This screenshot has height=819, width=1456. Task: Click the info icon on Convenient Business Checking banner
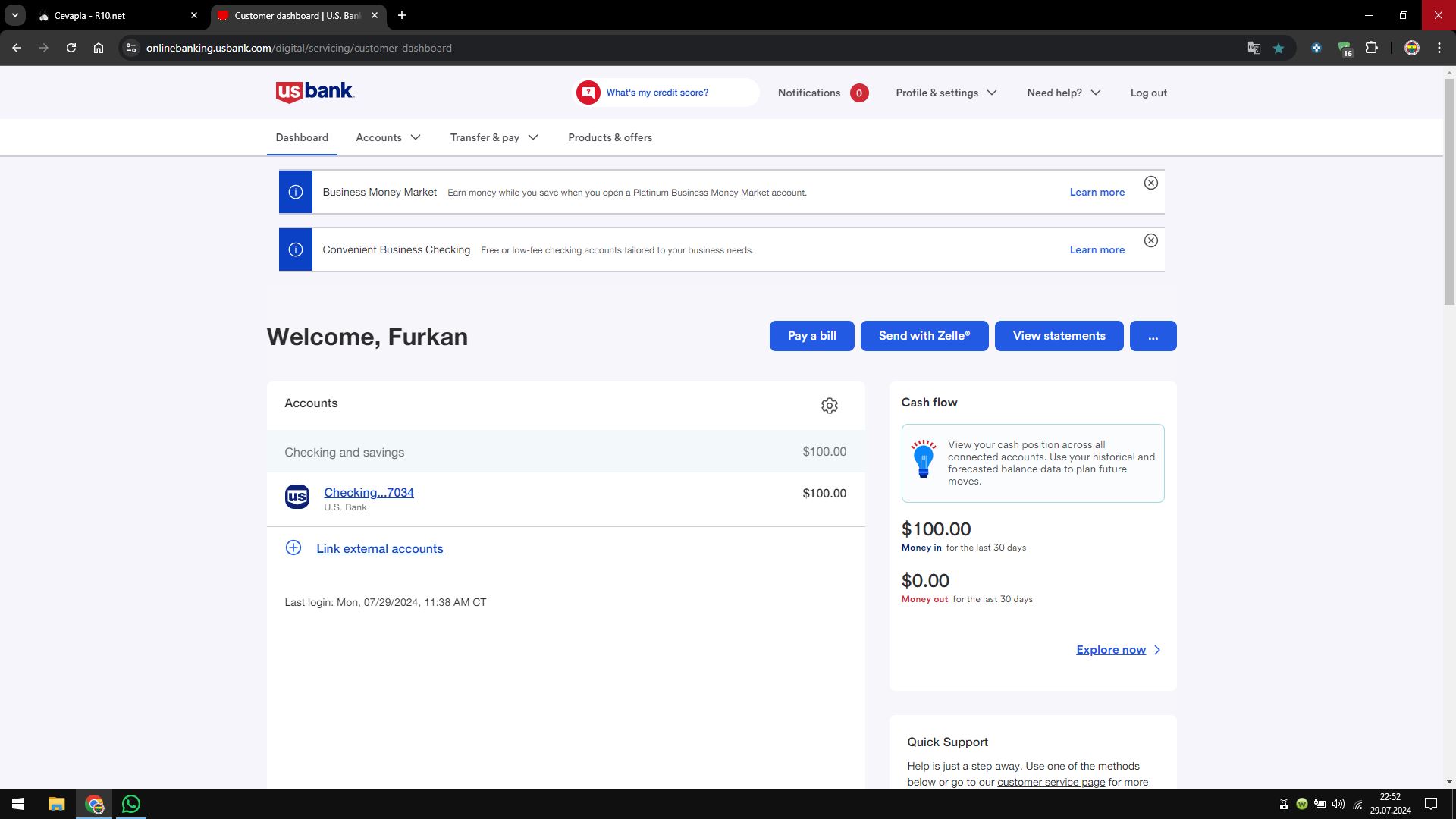point(296,249)
